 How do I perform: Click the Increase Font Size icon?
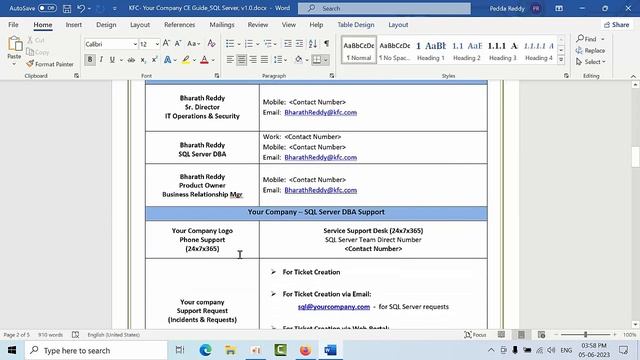(166, 44)
